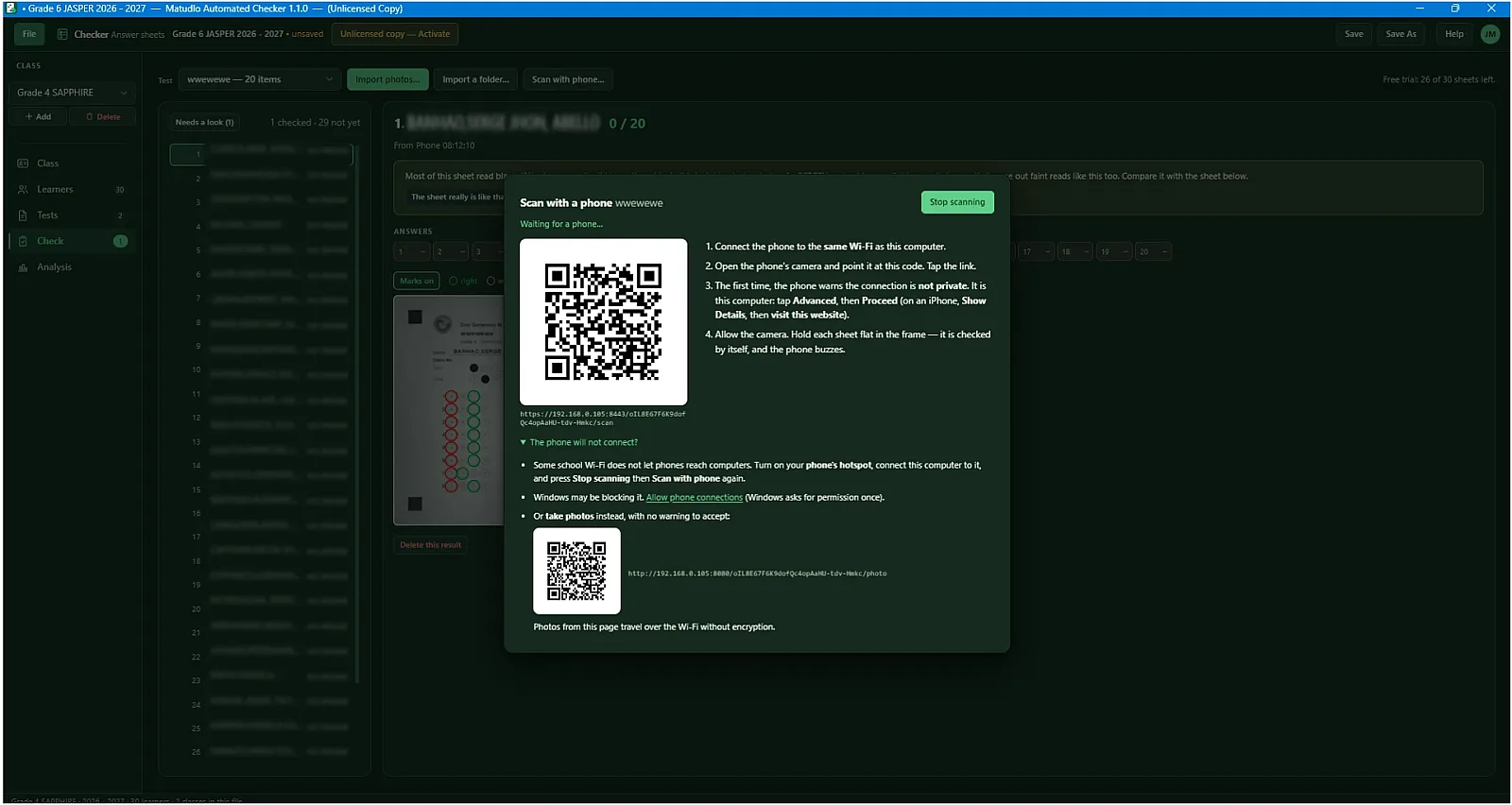Screen dimensions: 1512x805
Task: Go to the Learners section
Action: 72,189
